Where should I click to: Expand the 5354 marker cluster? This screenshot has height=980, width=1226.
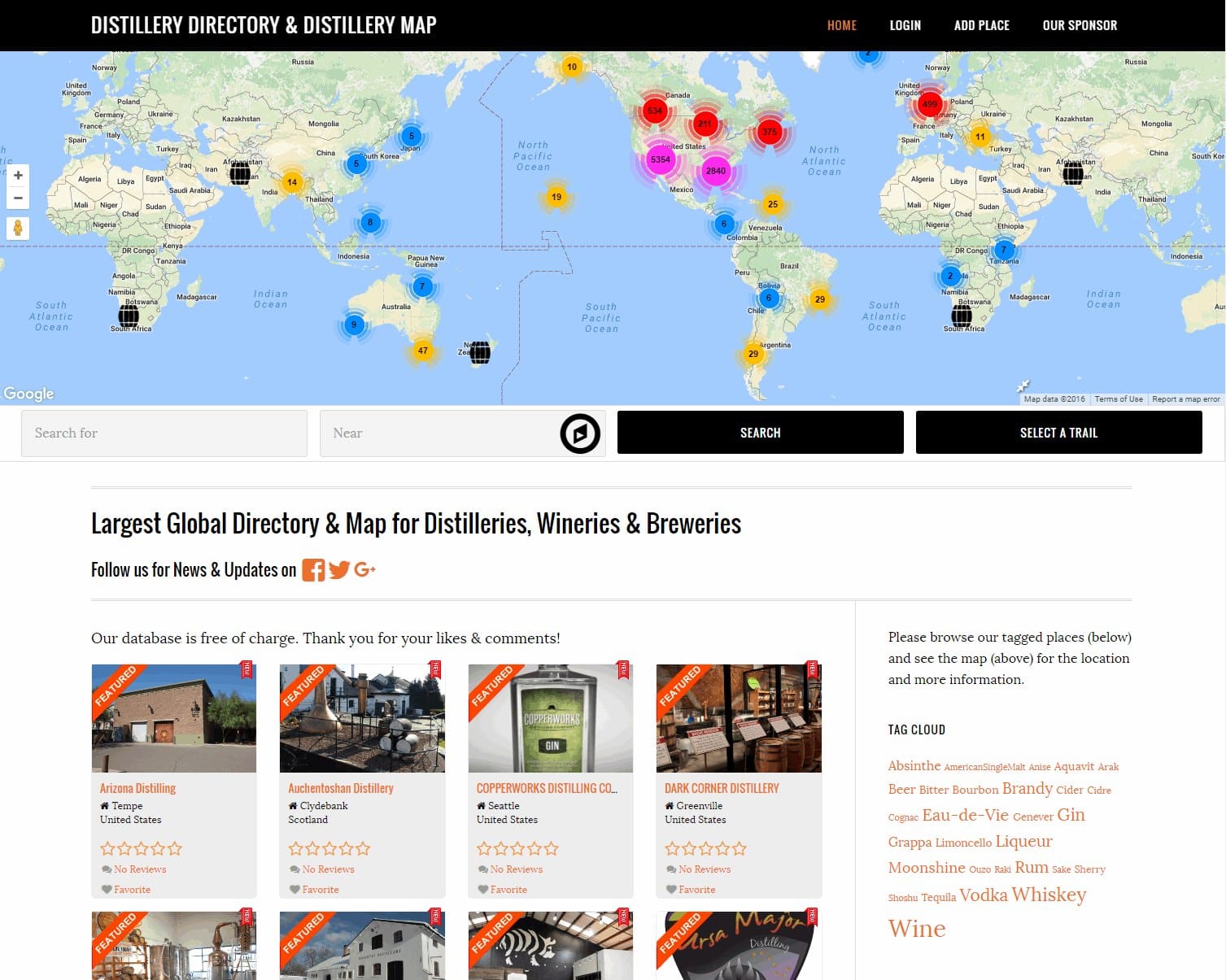pyautogui.click(x=660, y=160)
